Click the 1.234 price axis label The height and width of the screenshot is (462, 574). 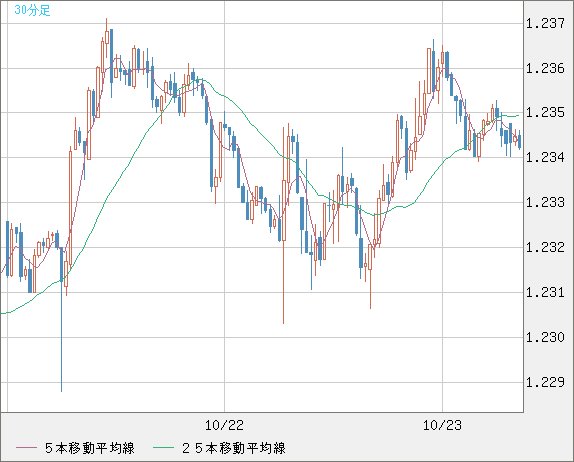pos(545,157)
